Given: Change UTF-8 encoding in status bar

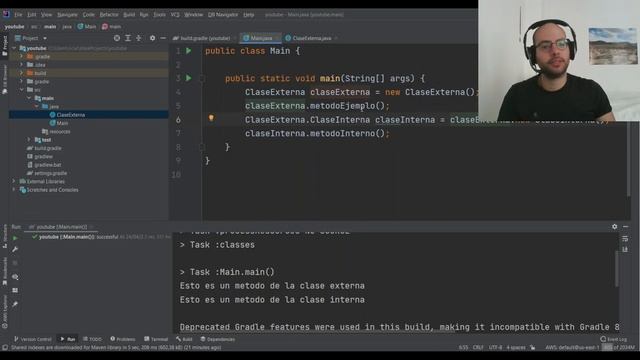Looking at the screenshot, I should click(495, 347).
